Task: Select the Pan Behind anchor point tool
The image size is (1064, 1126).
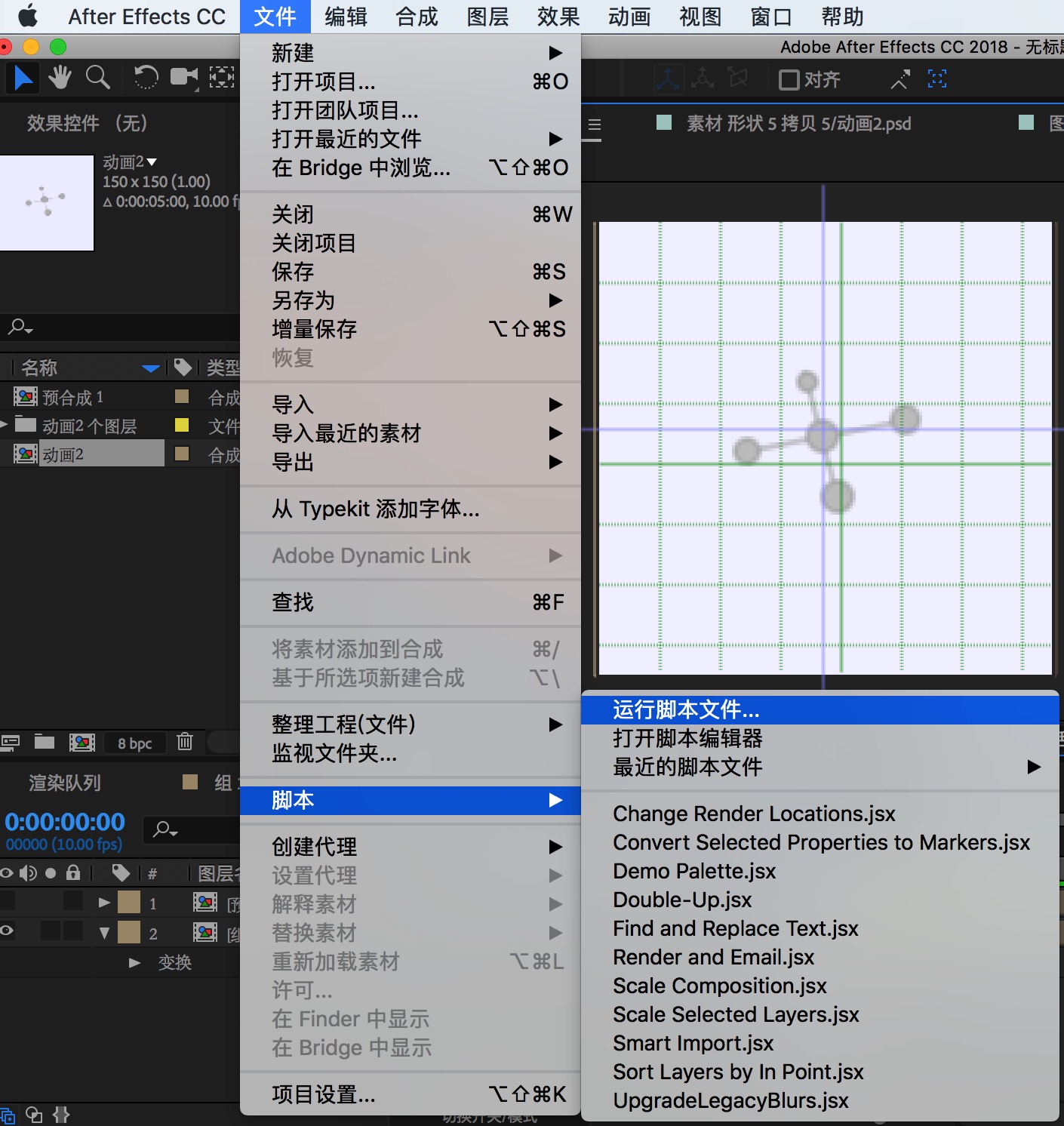Action: click(x=222, y=77)
